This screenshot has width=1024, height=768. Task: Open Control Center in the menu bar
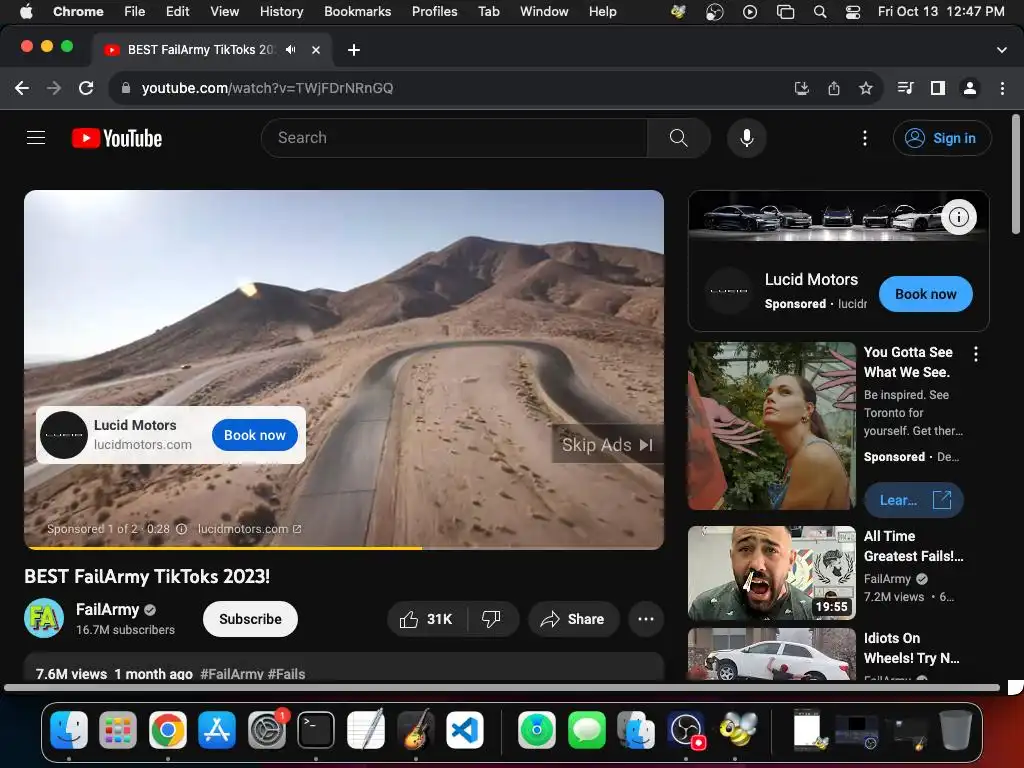(852, 11)
